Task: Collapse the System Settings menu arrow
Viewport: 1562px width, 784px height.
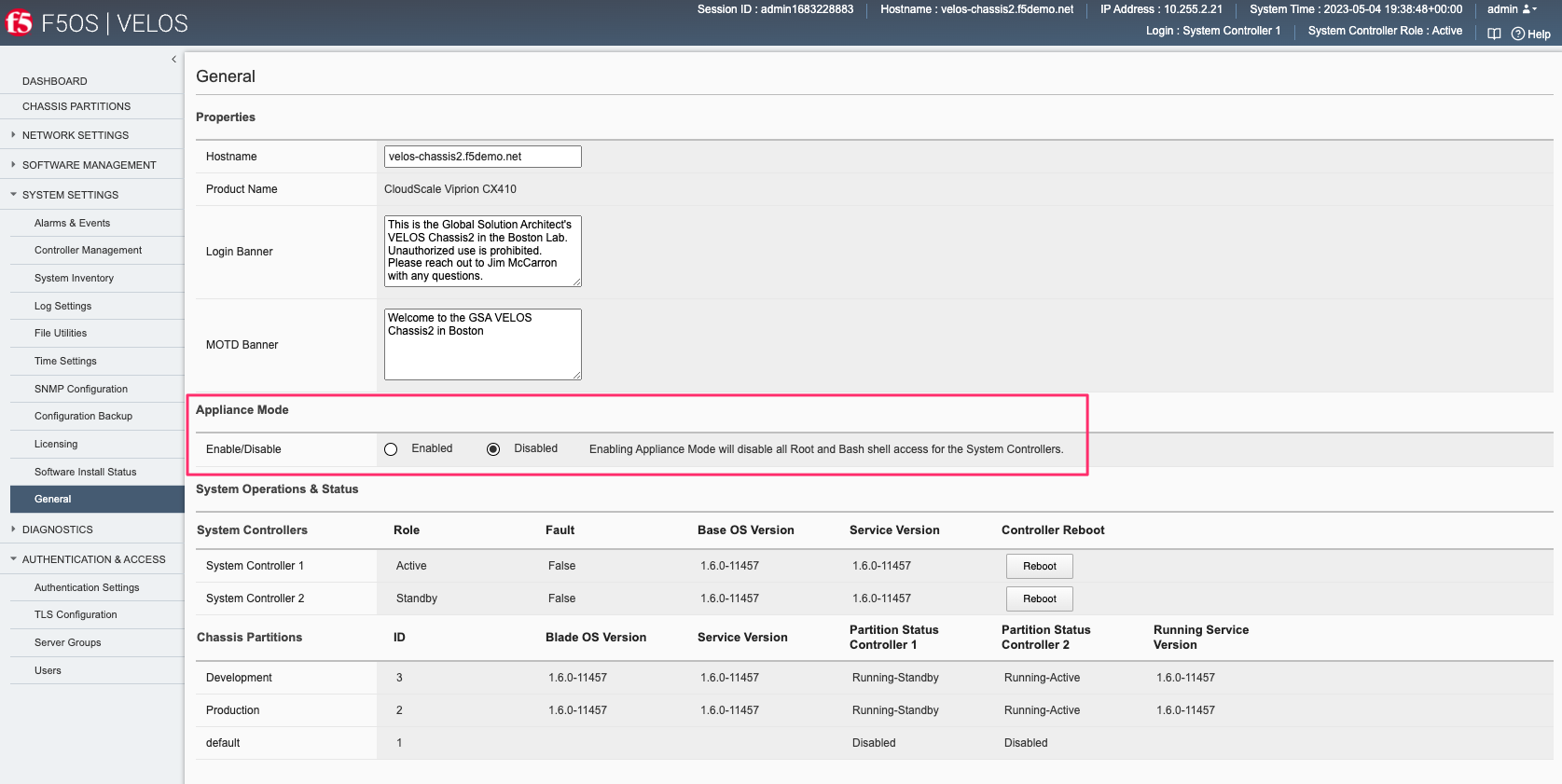Action: pos(13,195)
